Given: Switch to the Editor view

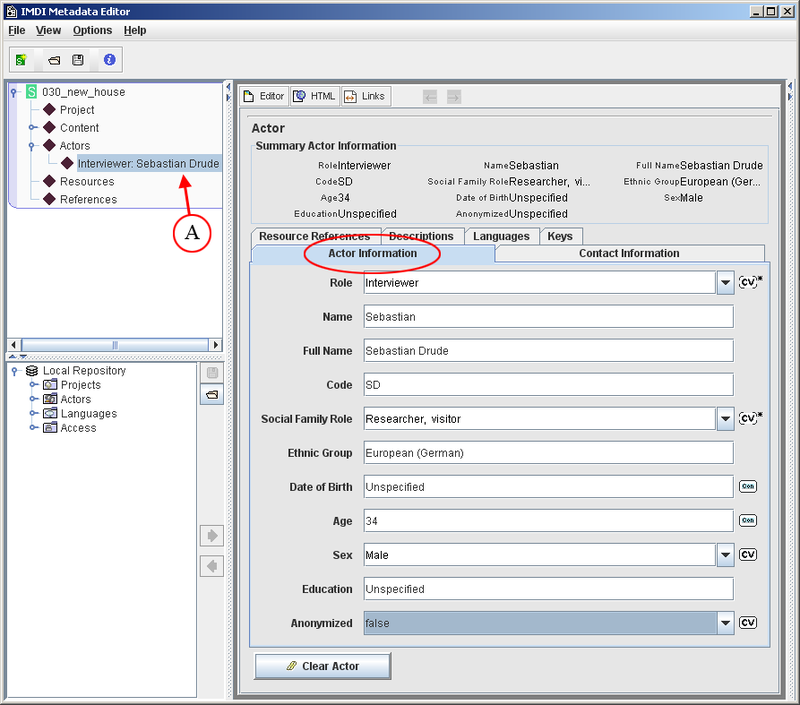Looking at the screenshot, I should (264, 96).
